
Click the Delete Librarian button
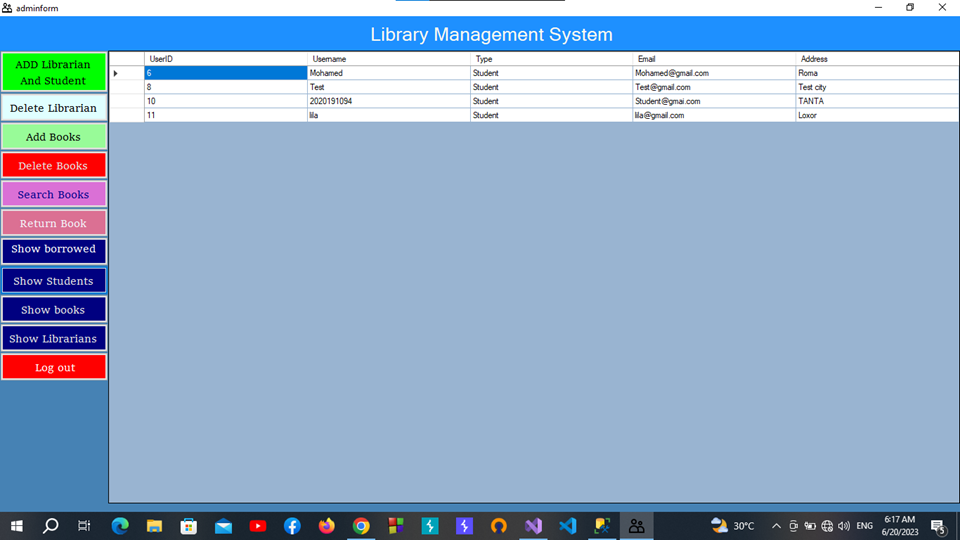pos(53,108)
